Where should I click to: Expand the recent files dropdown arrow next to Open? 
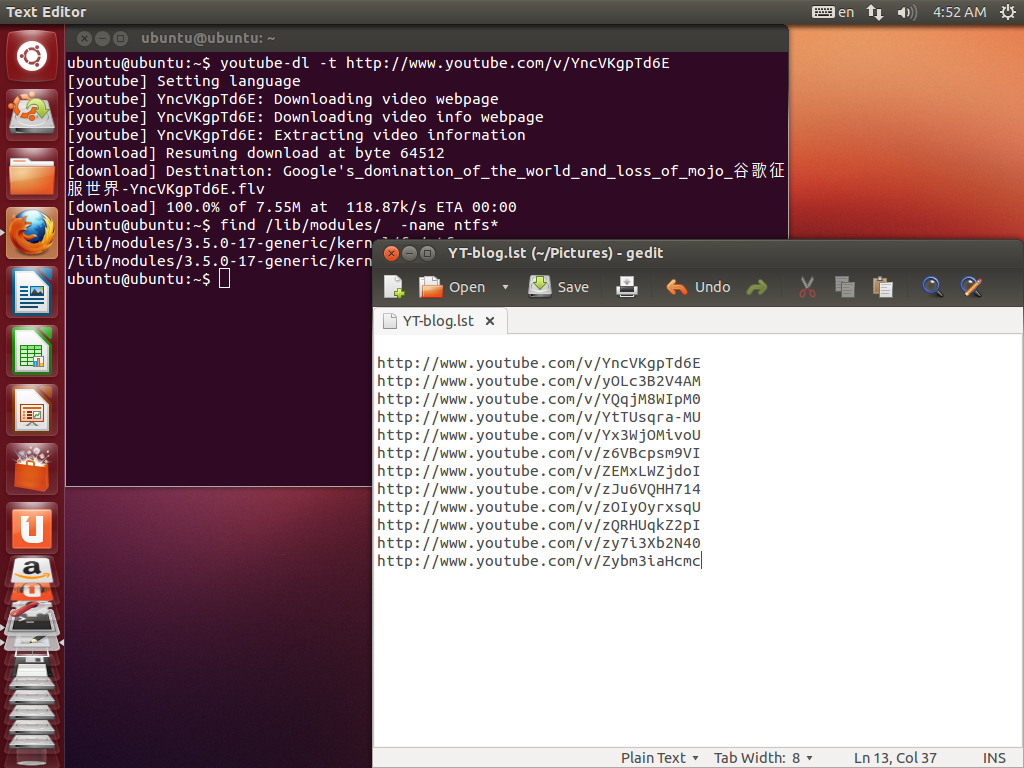(505, 287)
